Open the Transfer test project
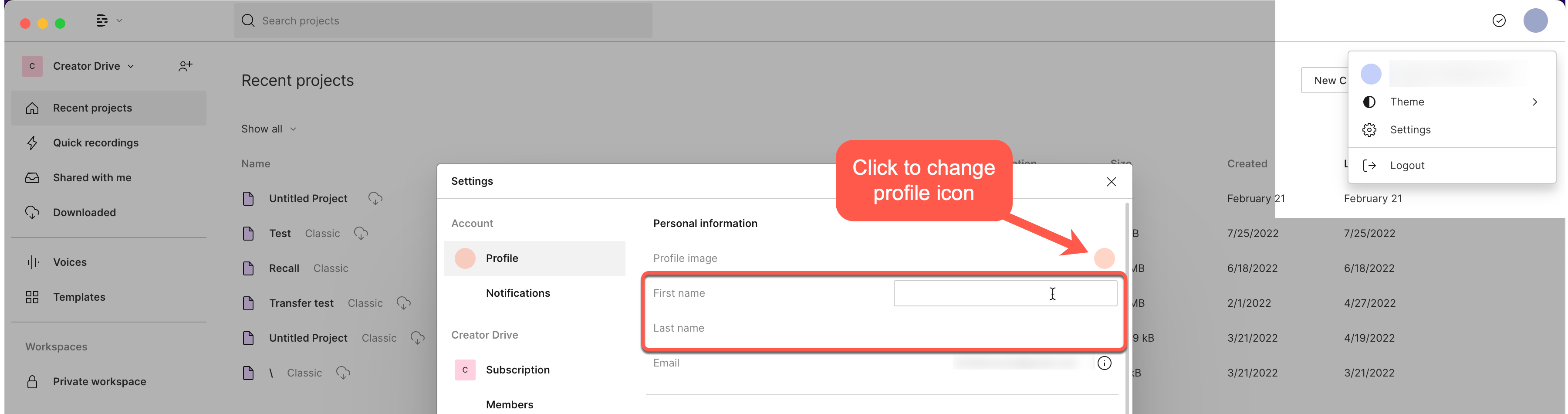 click(301, 303)
